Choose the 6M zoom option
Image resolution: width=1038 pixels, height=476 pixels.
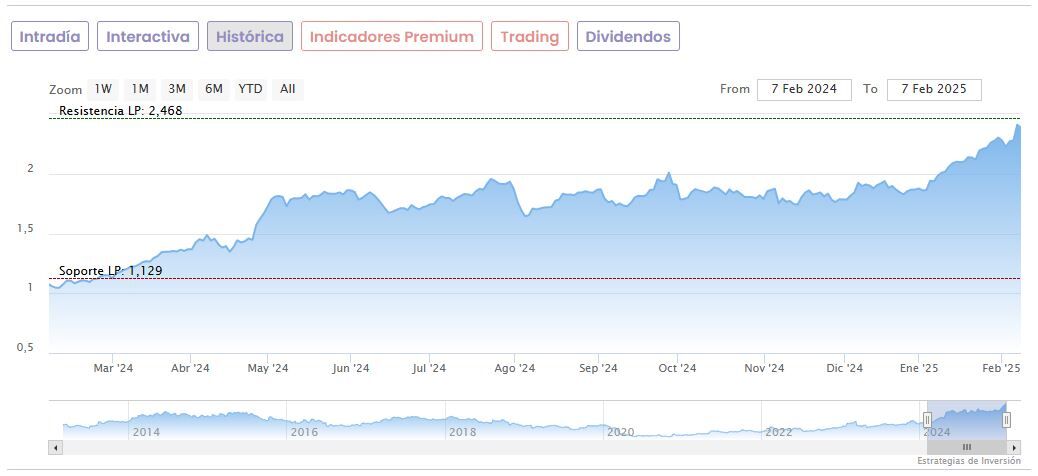point(214,89)
